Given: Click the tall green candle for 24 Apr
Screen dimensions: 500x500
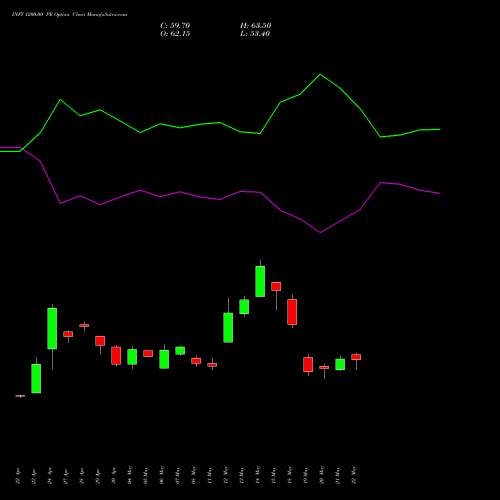Looking at the screenshot, I should click(52, 328).
